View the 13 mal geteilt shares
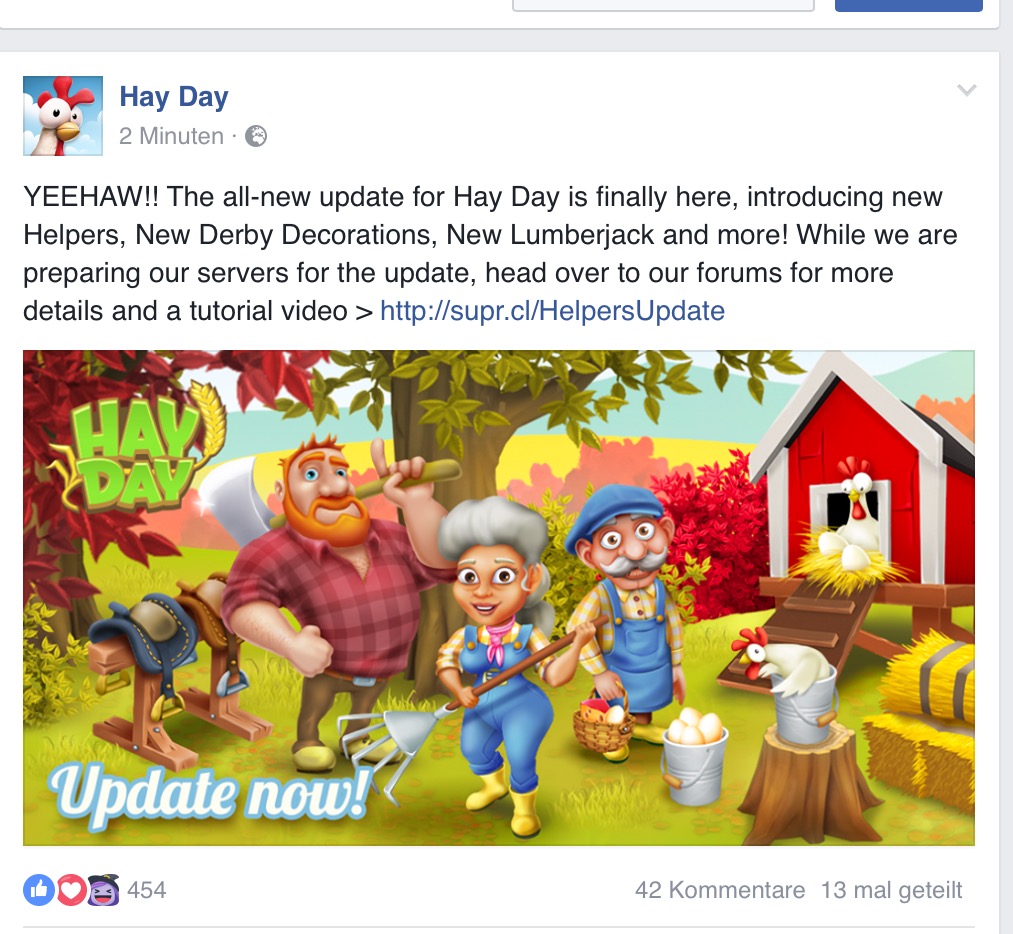1013x934 pixels. pos(892,890)
